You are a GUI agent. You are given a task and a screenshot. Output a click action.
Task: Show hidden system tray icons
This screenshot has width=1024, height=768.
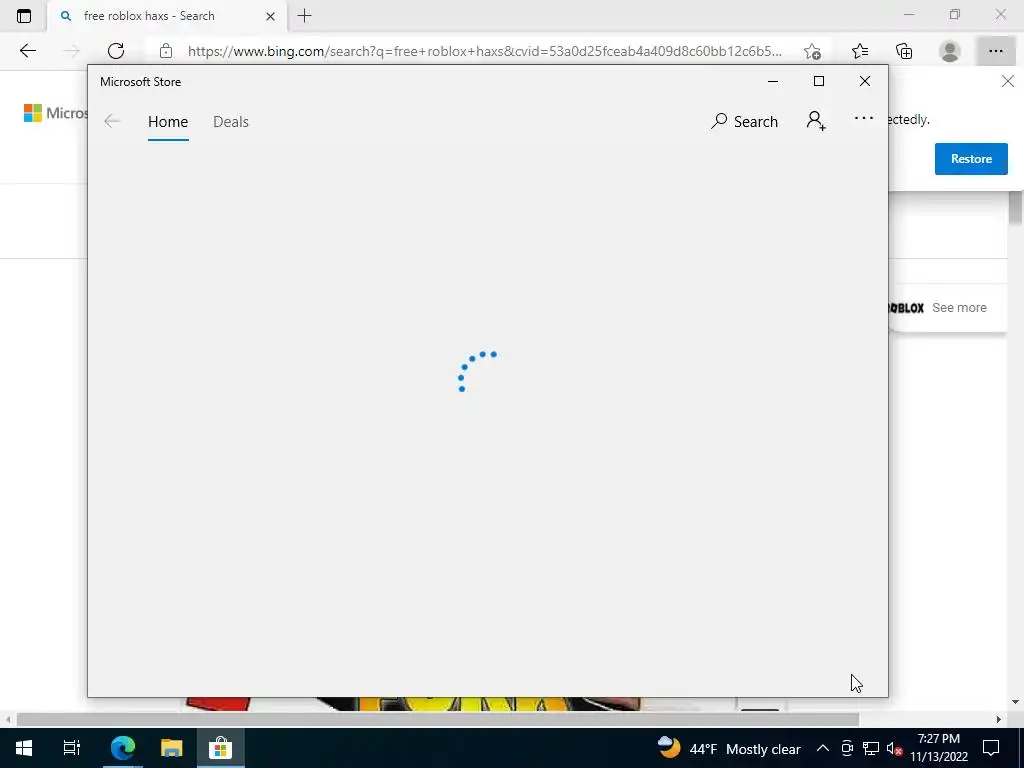[823, 748]
